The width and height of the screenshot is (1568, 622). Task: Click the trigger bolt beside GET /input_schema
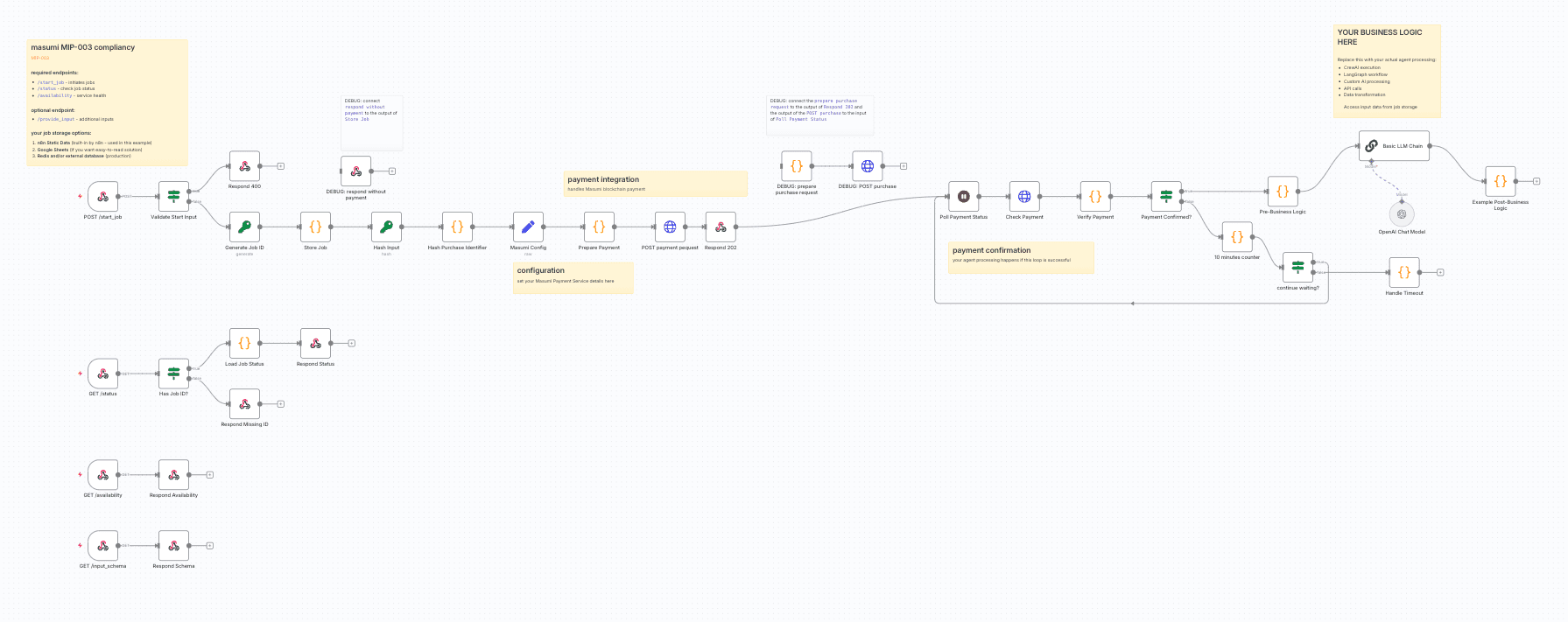pos(80,546)
